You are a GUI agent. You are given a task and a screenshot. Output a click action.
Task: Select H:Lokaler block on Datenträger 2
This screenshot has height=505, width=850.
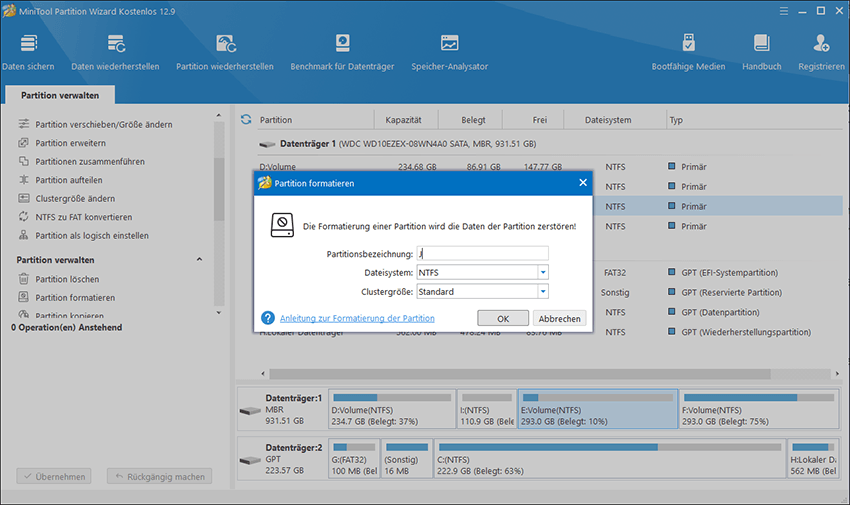click(813, 458)
